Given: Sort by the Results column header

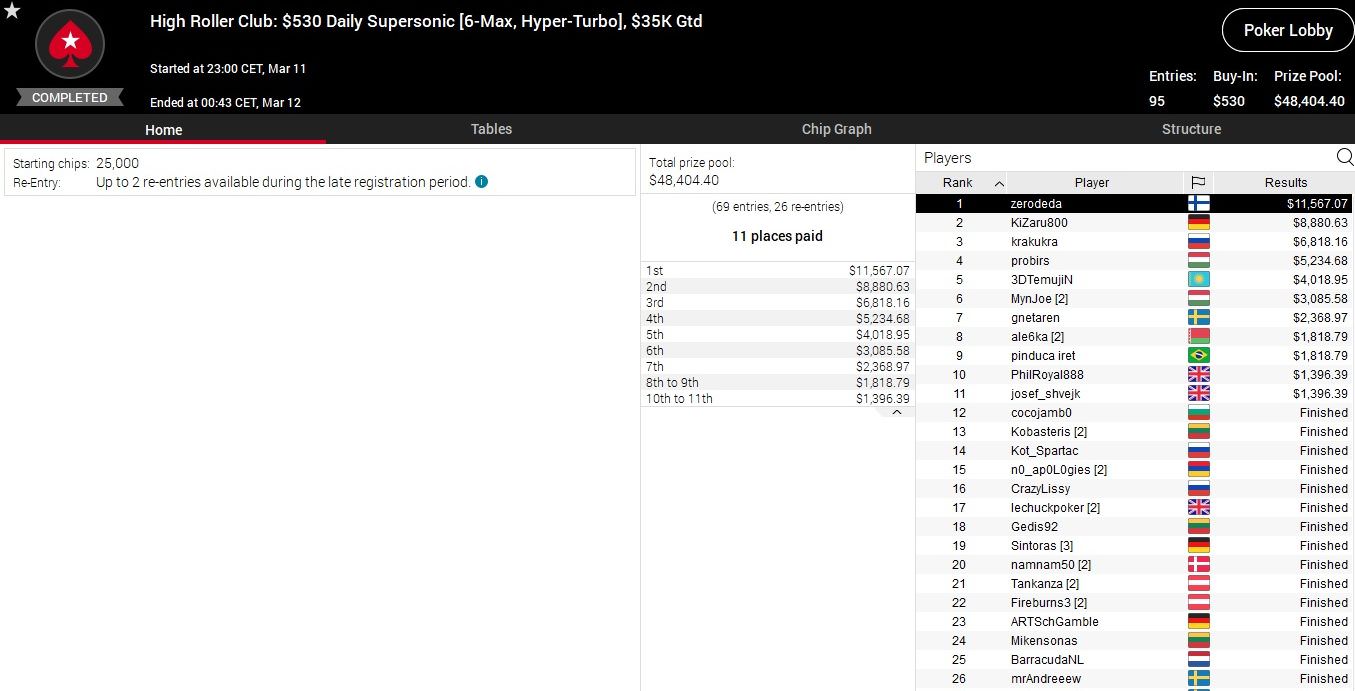Looking at the screenshot, I should coord(1285,183).
